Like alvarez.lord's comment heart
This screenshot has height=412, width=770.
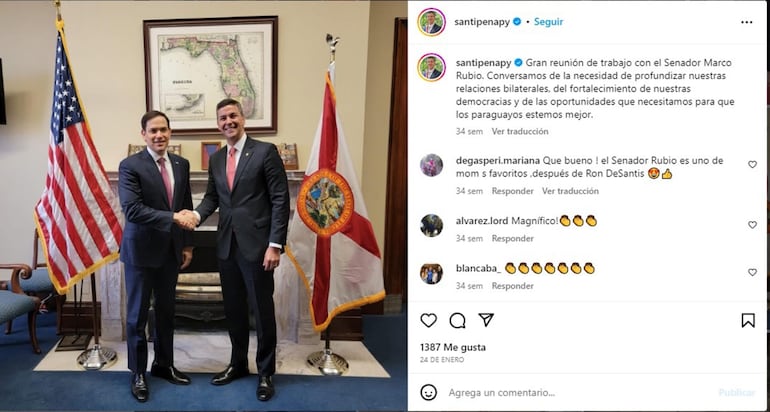point(752,224)
